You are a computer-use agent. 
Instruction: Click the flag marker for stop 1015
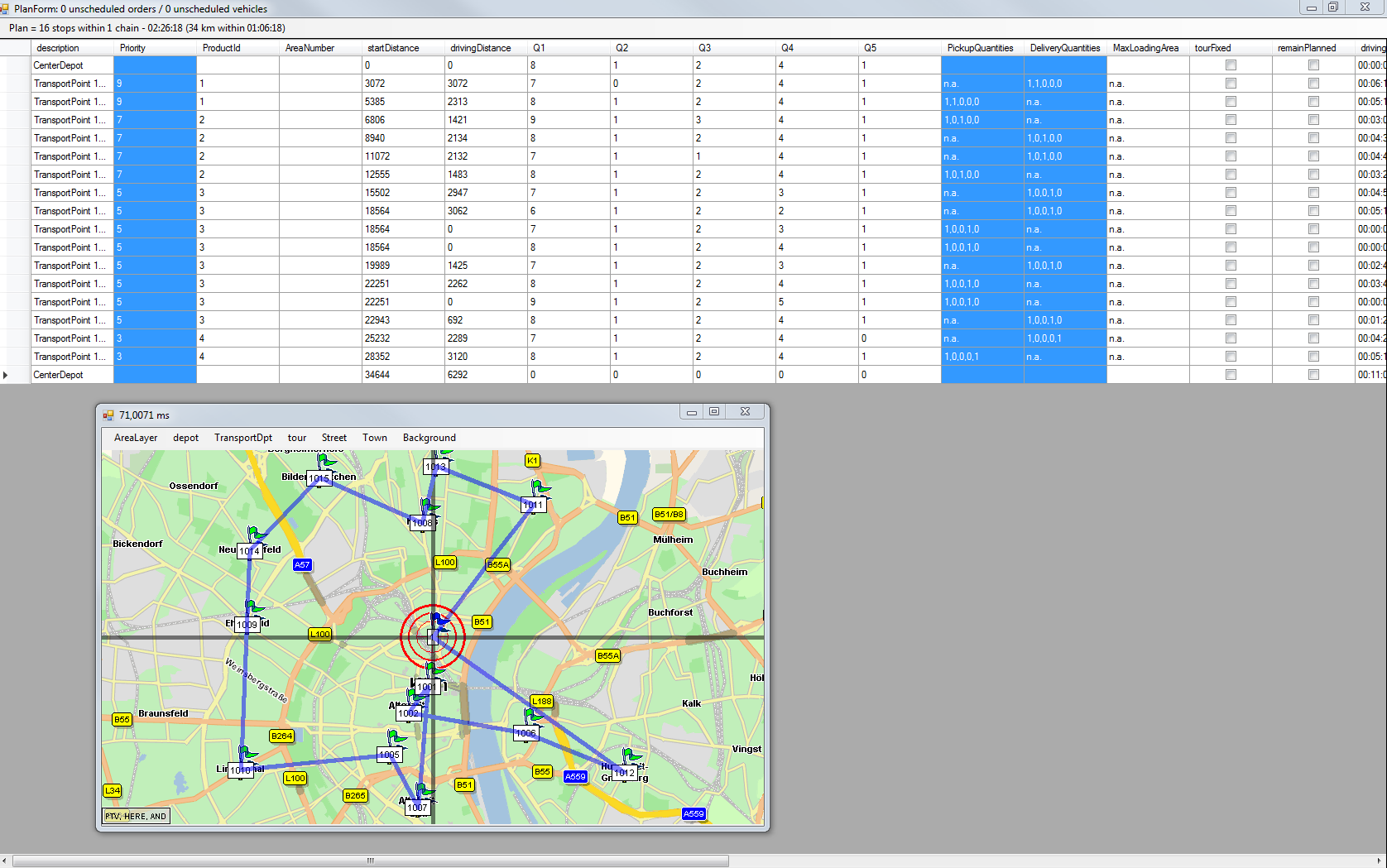326,462
